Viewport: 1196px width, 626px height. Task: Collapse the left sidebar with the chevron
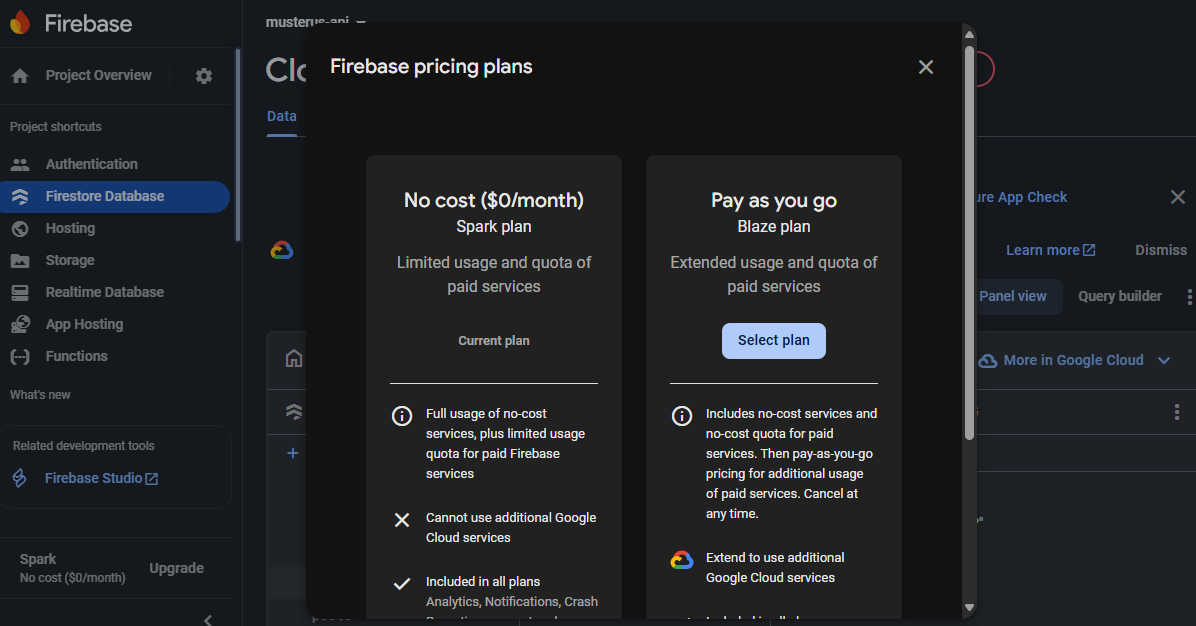[x=207, y=618]
